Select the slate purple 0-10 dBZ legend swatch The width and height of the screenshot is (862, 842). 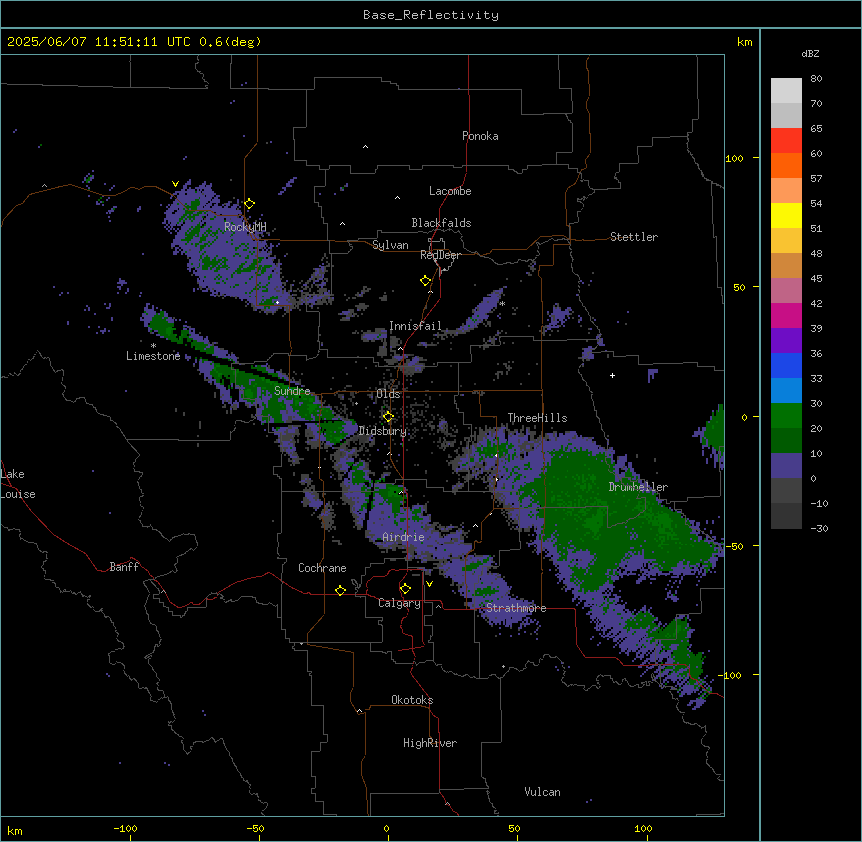(x=786, y=466)
